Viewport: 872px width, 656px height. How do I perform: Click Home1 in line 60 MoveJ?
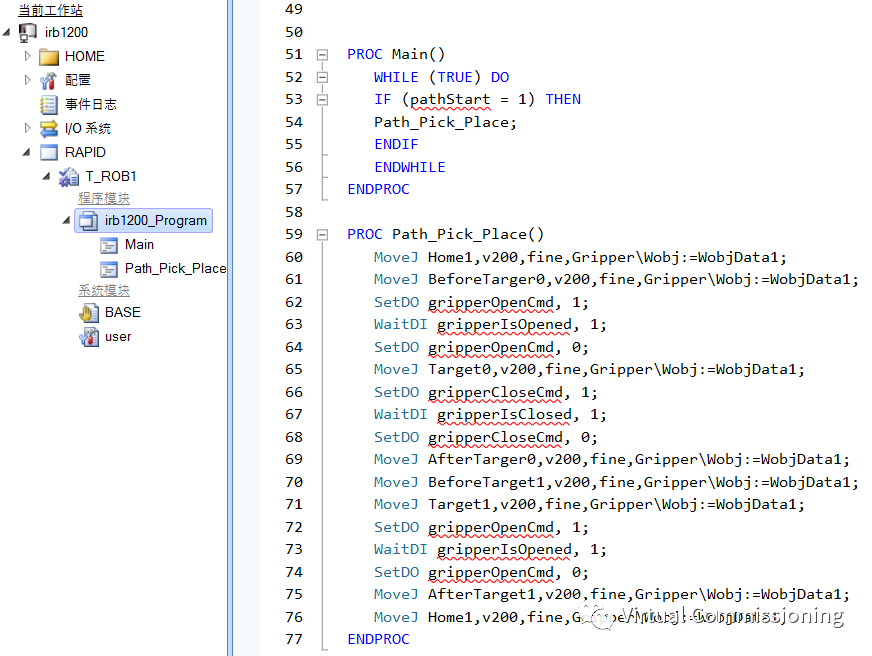tap(450, 257)
